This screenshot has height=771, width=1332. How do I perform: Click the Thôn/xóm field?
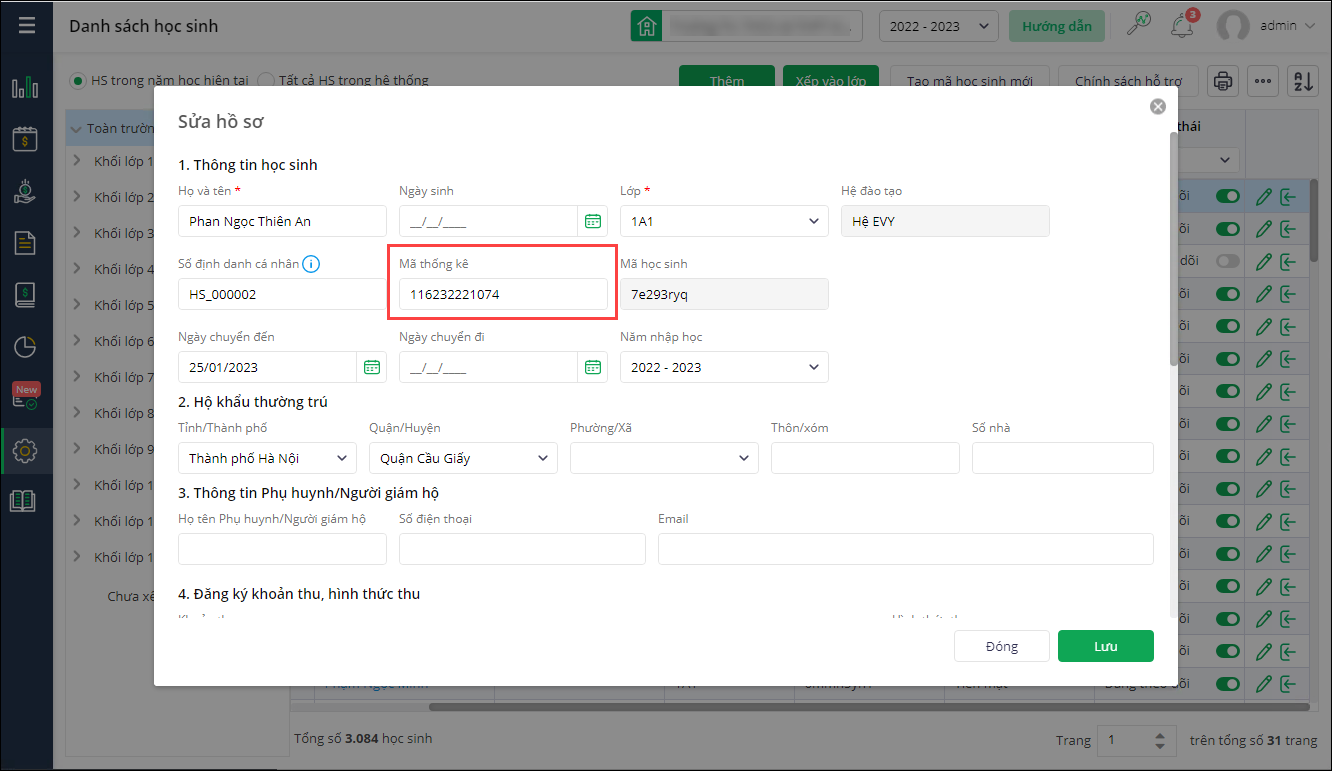[865, 458]
